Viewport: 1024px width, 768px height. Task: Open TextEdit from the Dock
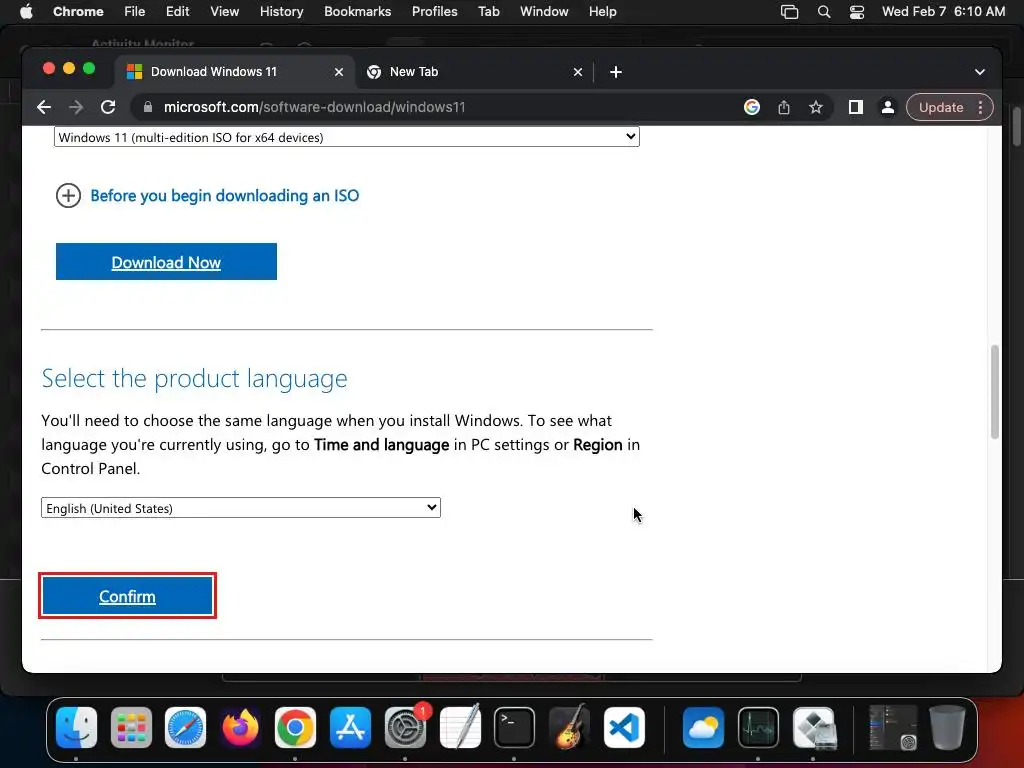coord(460,728)
